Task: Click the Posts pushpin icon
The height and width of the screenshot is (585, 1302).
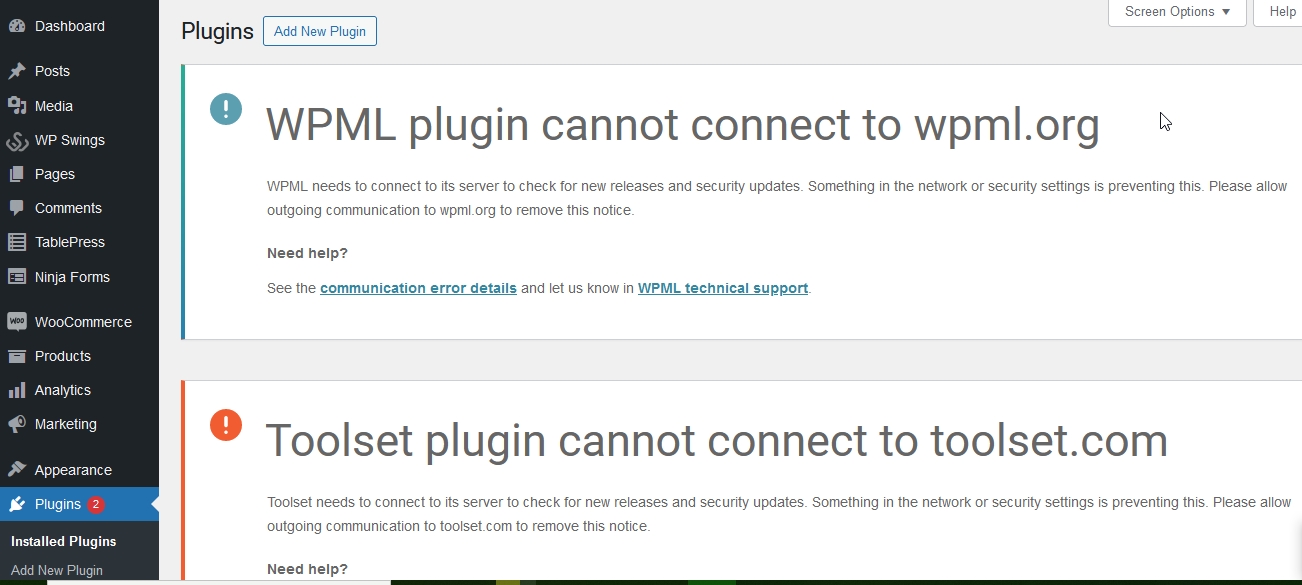Action: (17, 71)
